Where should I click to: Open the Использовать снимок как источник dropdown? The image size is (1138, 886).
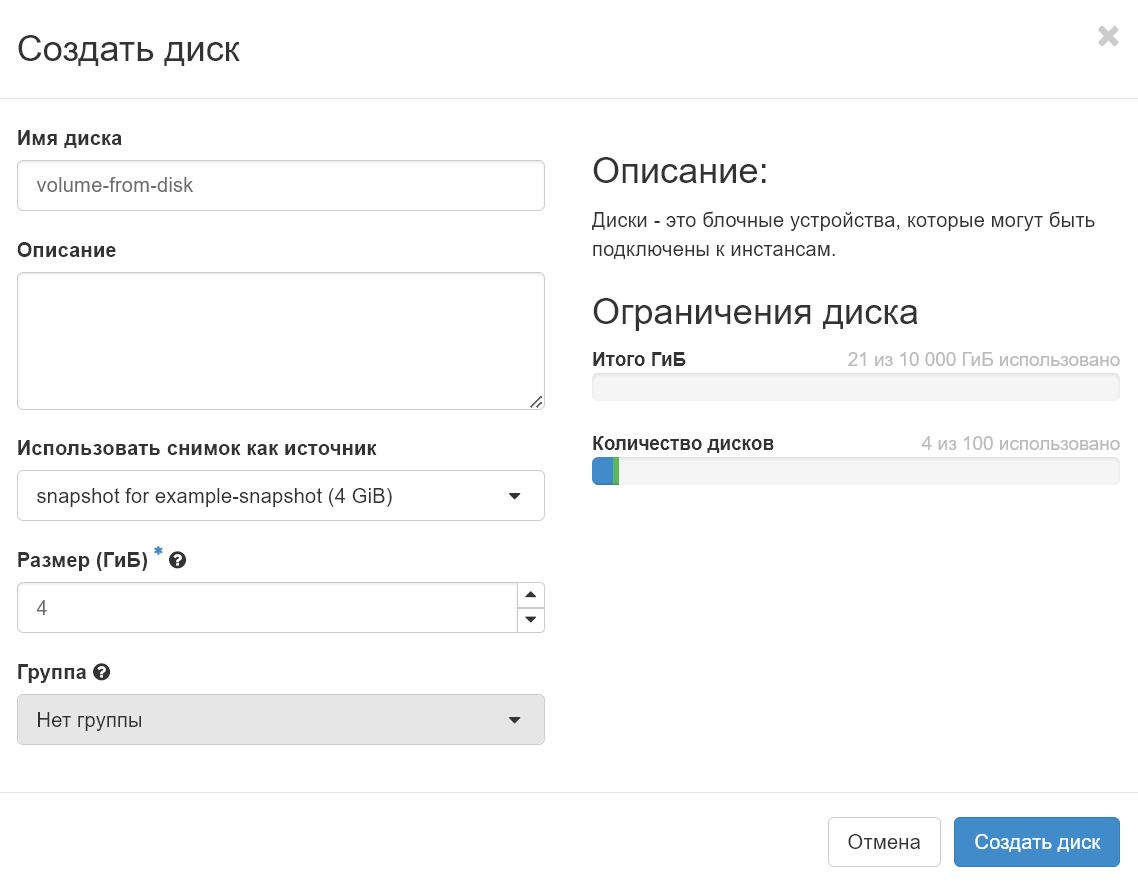(x=280, y=495)
